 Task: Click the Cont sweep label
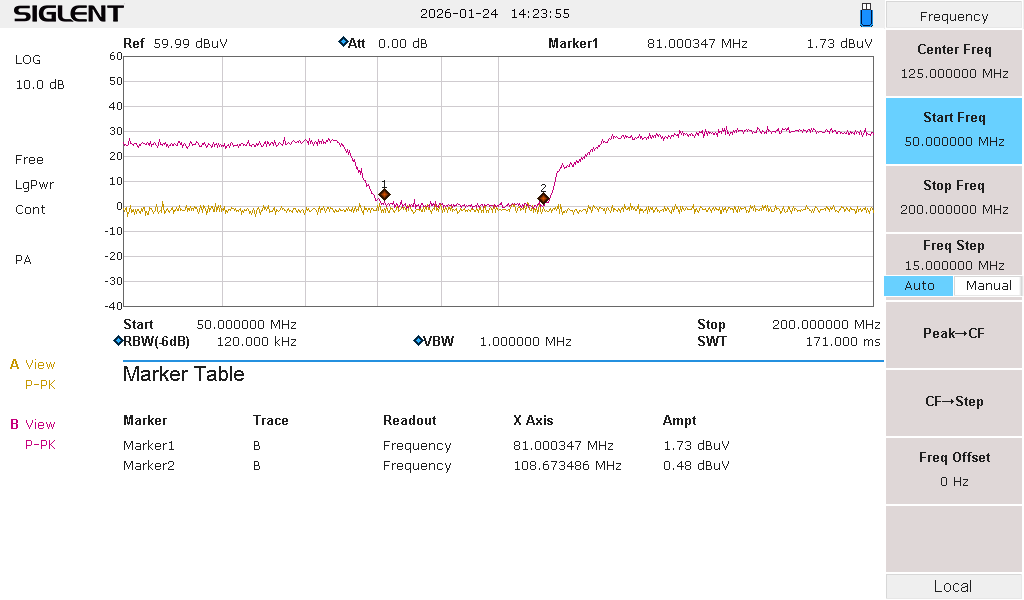(30, 210)
